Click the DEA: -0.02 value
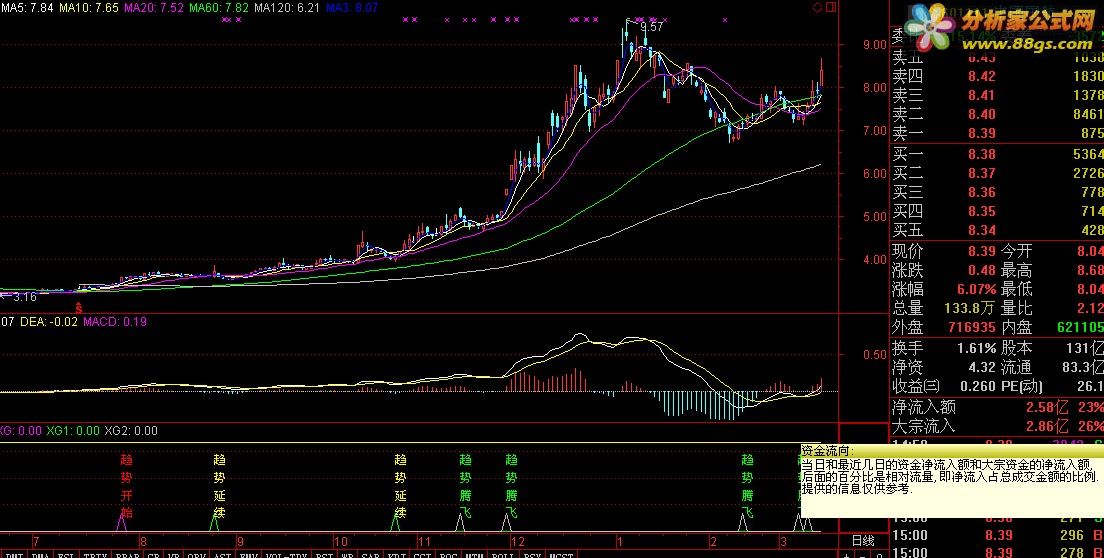The height and width of the screenshot is (558, 1104). [x=49, y=322]
